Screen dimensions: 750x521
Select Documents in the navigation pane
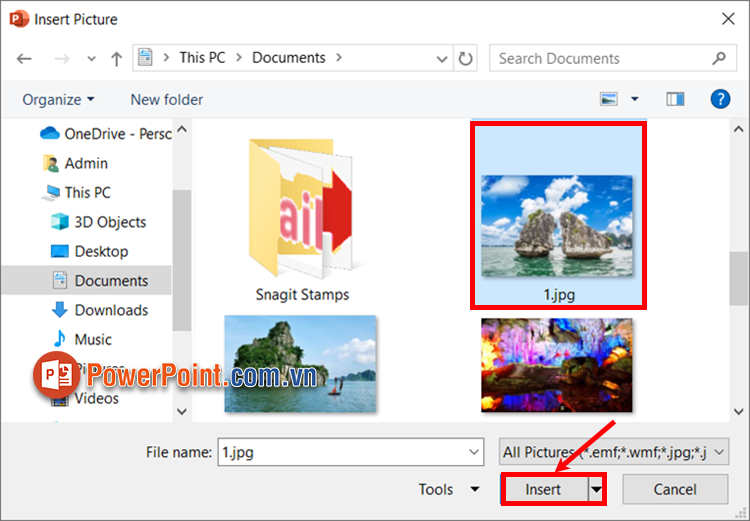(x=86, y=280)
